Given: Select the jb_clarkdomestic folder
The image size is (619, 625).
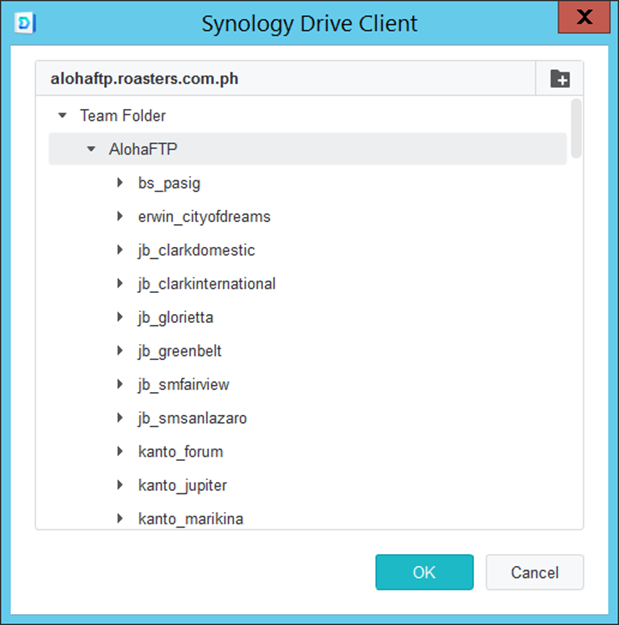Looking at the screenshot, I should tap(197, 250).
